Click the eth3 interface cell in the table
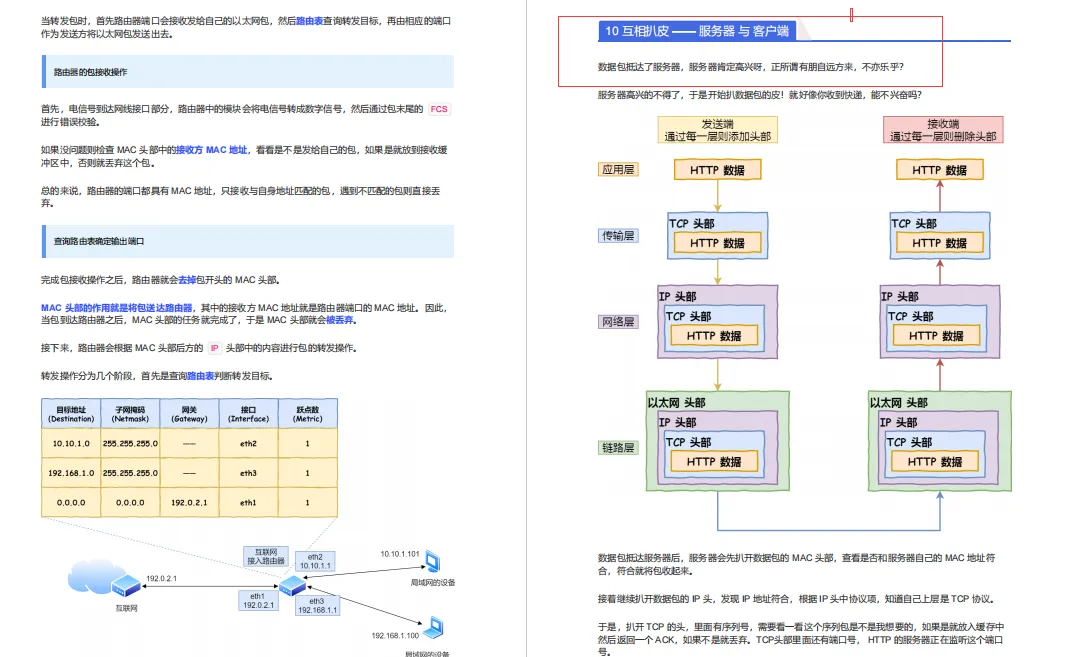The image size is (1075, 657). pyautogui.click(x=248, y=473)
